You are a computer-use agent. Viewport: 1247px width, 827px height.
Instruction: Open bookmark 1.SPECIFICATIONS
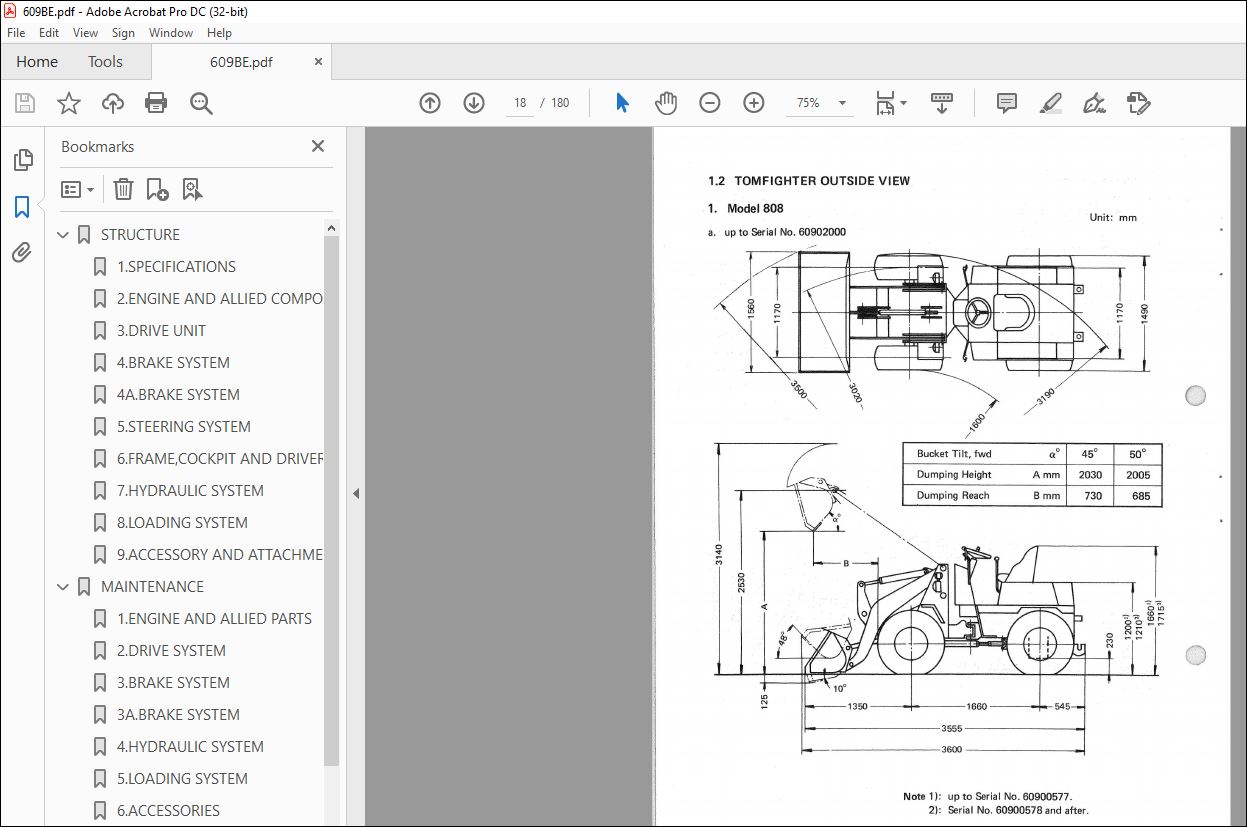point(177,267)
